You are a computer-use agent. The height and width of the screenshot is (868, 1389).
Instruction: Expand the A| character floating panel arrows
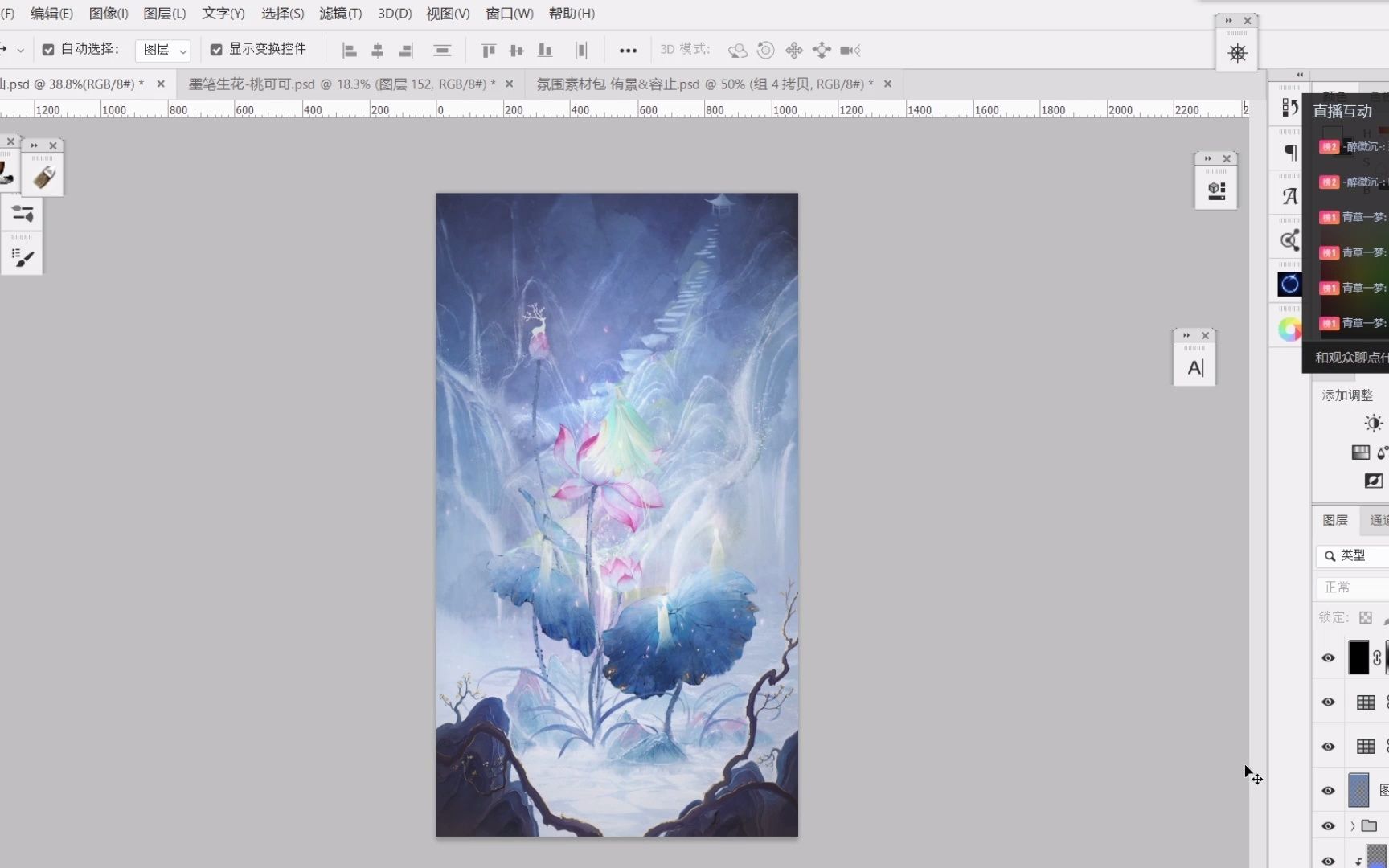(x=1187, y=335)
